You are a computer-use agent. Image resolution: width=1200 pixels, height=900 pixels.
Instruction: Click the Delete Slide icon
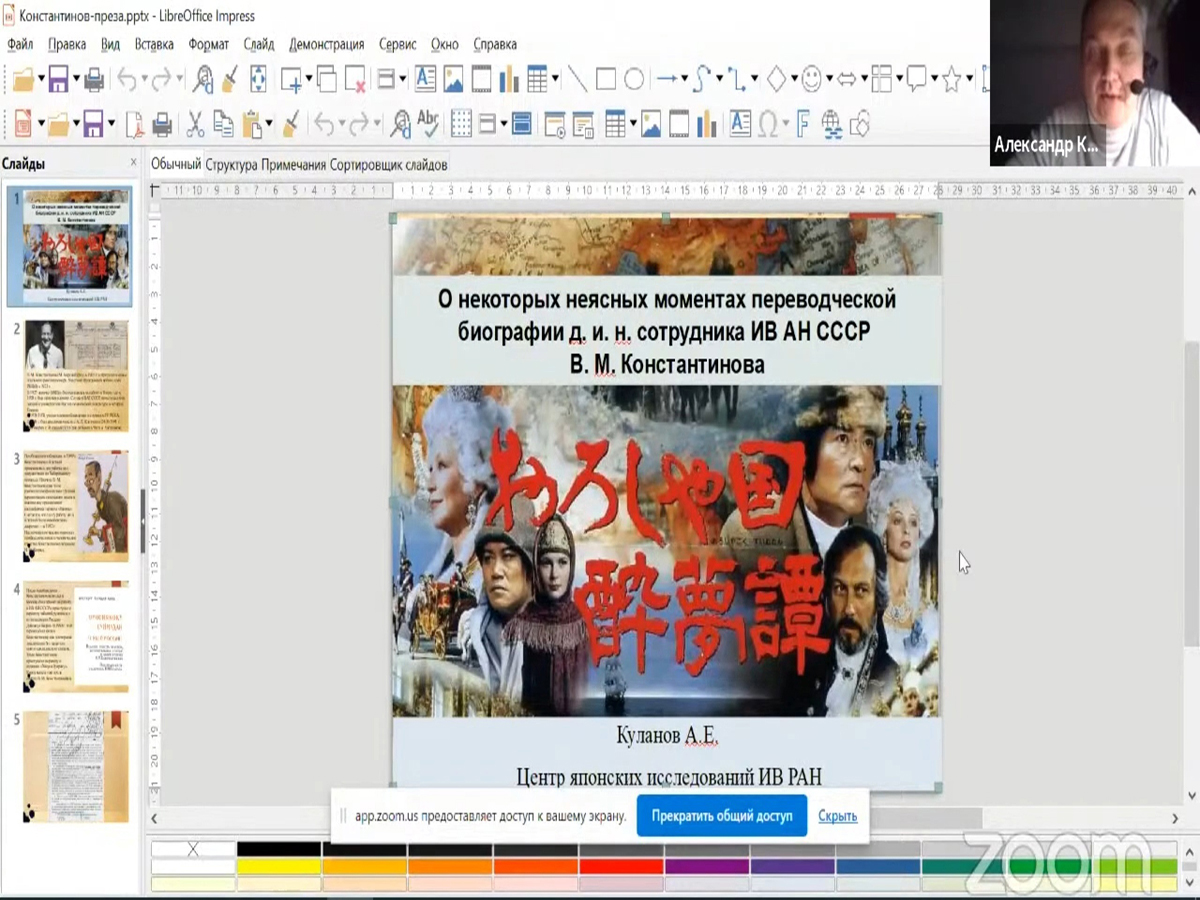pos(354,78)
